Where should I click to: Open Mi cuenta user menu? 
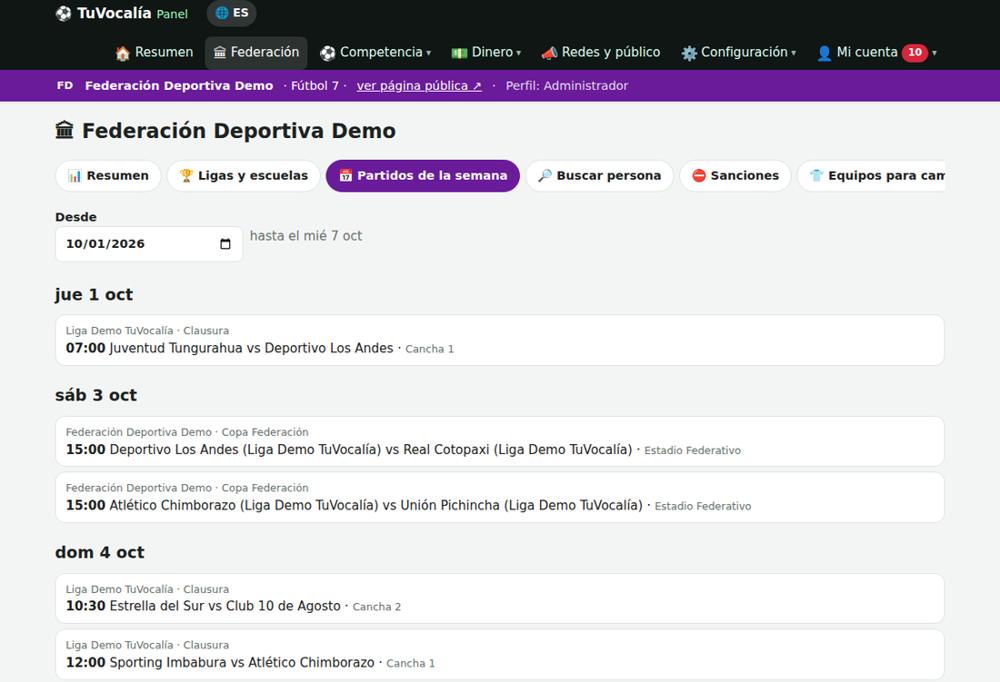(x=876, y=52)
